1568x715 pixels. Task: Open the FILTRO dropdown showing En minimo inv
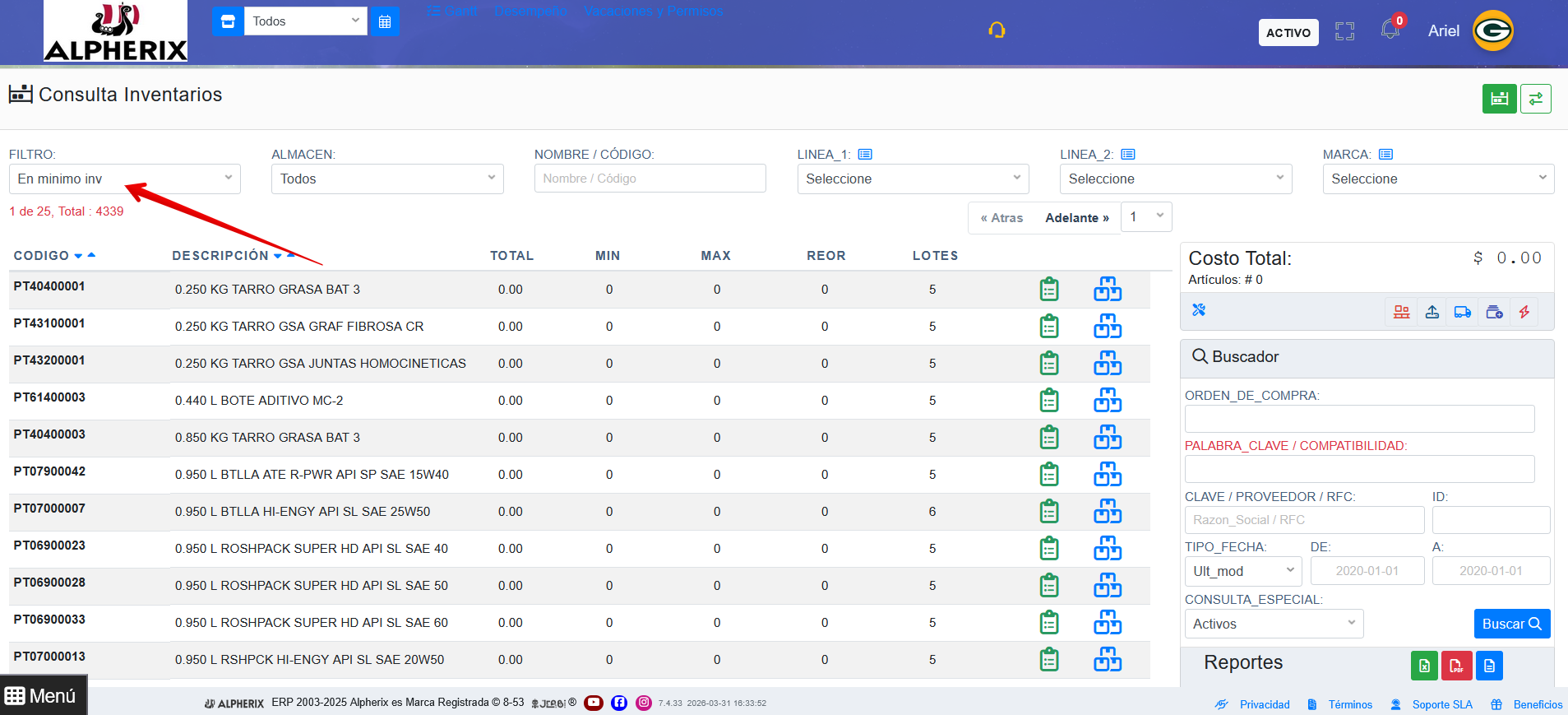pyautogui.click(x=125, y=179)
